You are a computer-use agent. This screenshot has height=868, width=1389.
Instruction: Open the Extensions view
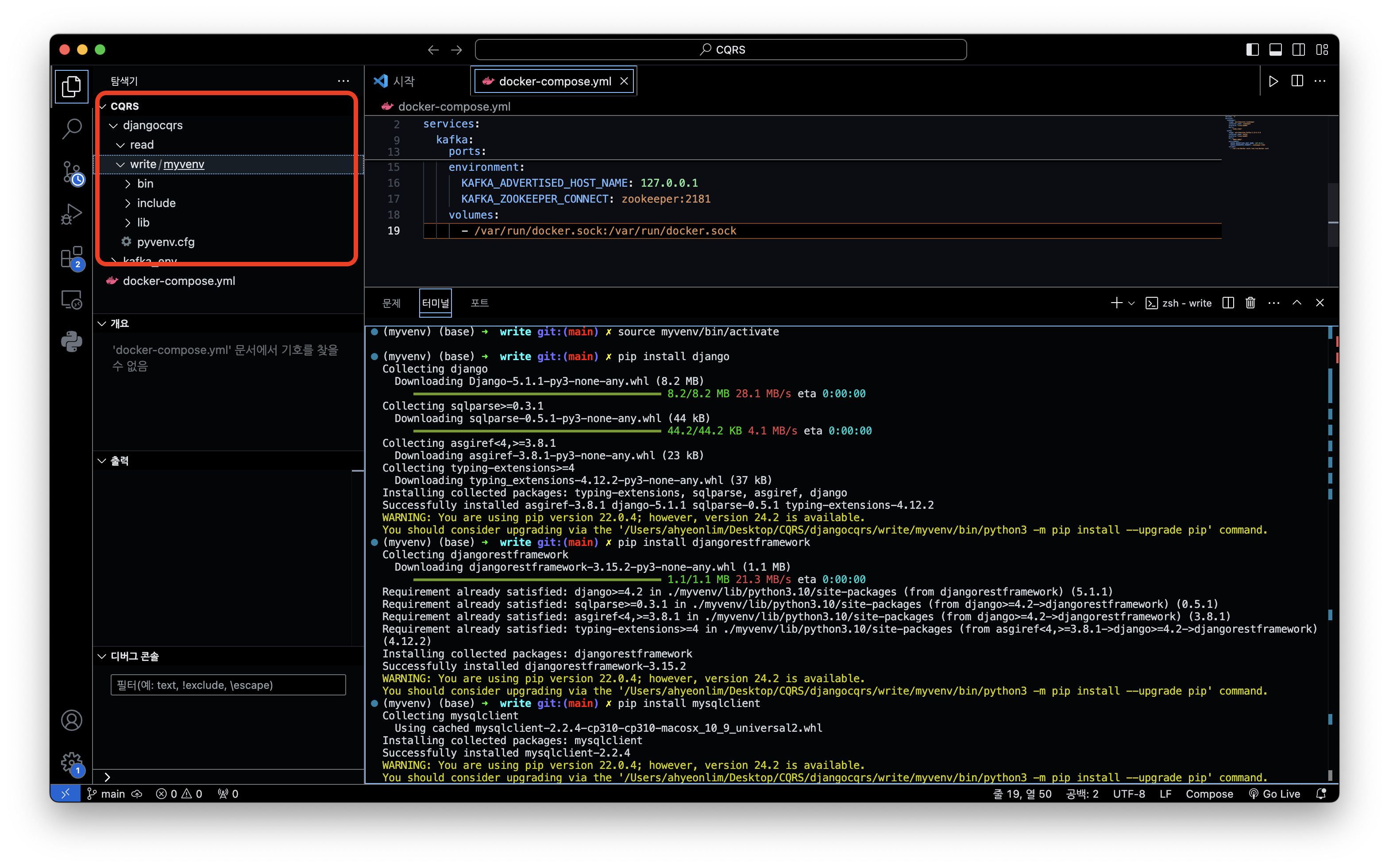tap(71, 257)
